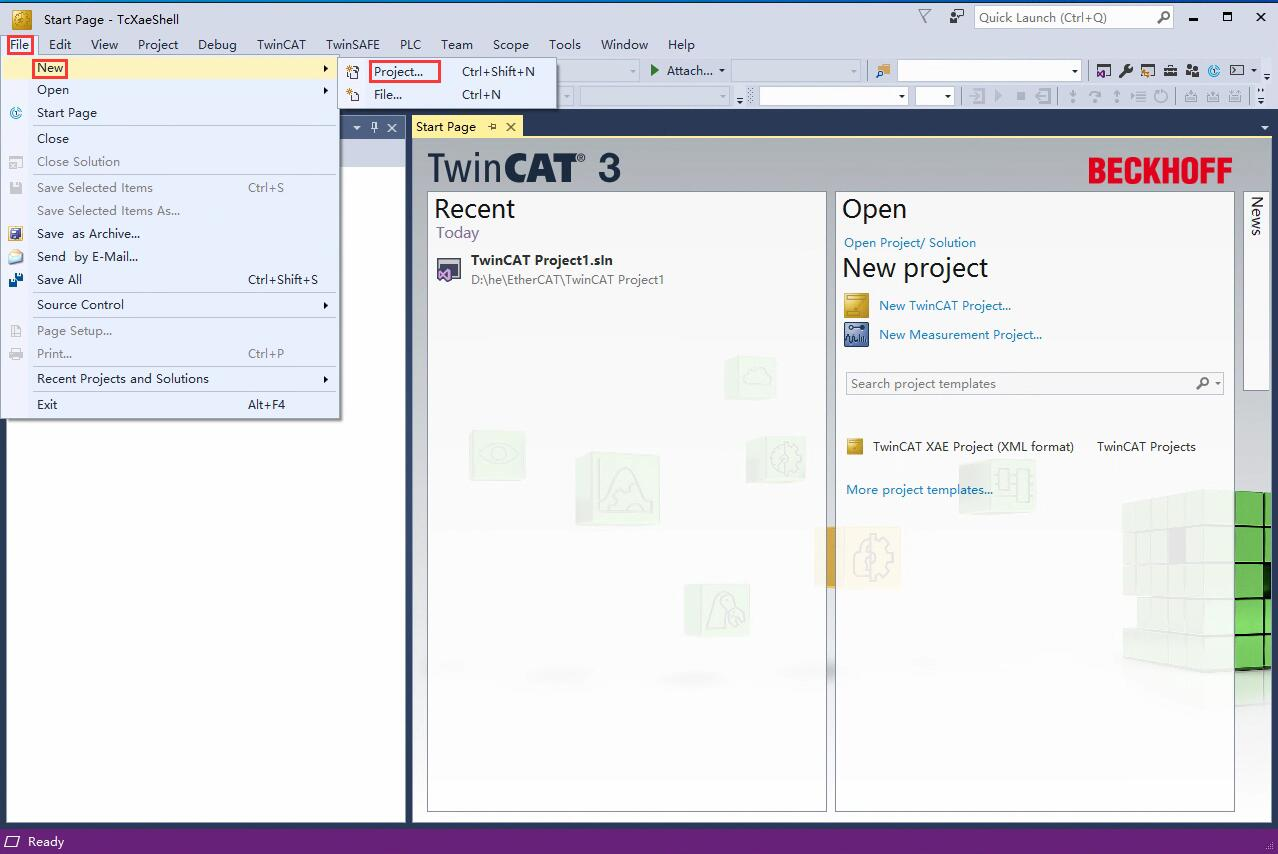1278x854 pixels.
Task: Open TwinCAT settings with the wrench icon
Action: [1126, 70]
